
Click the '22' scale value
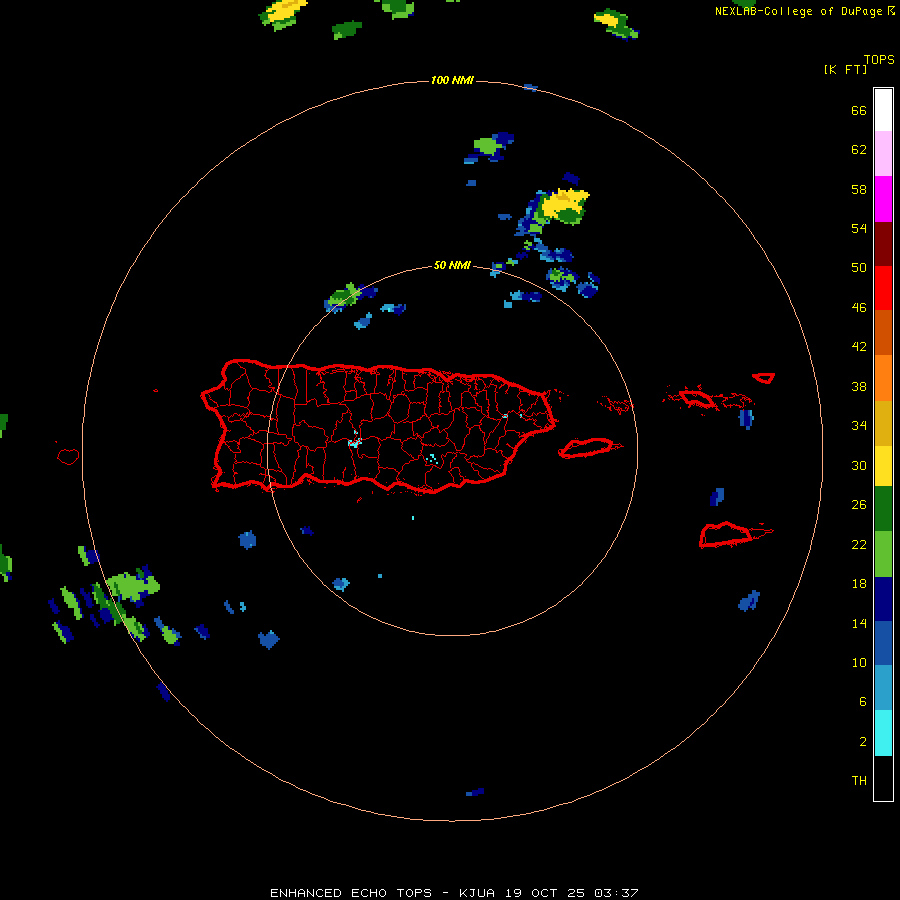(x=859, y=544)
